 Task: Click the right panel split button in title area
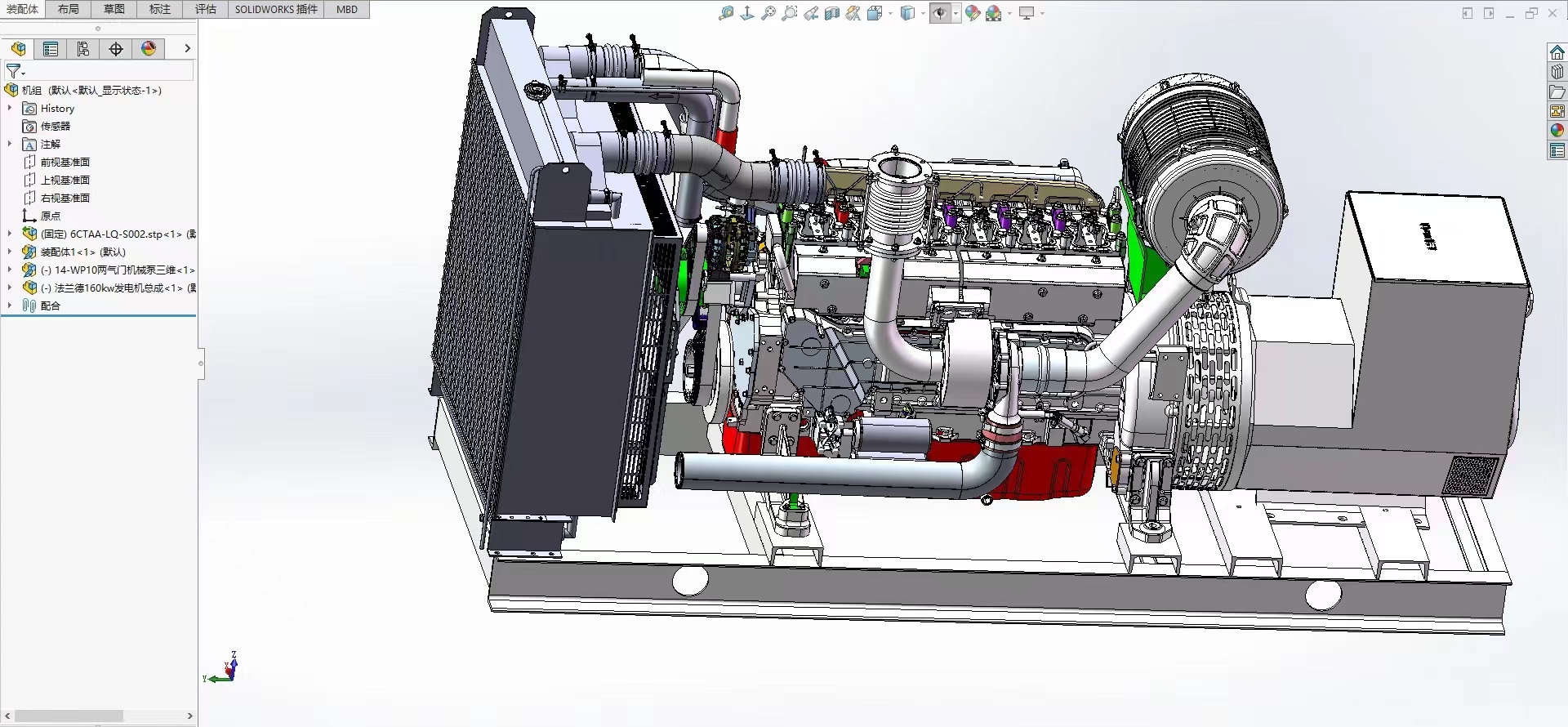point(1489,13)
